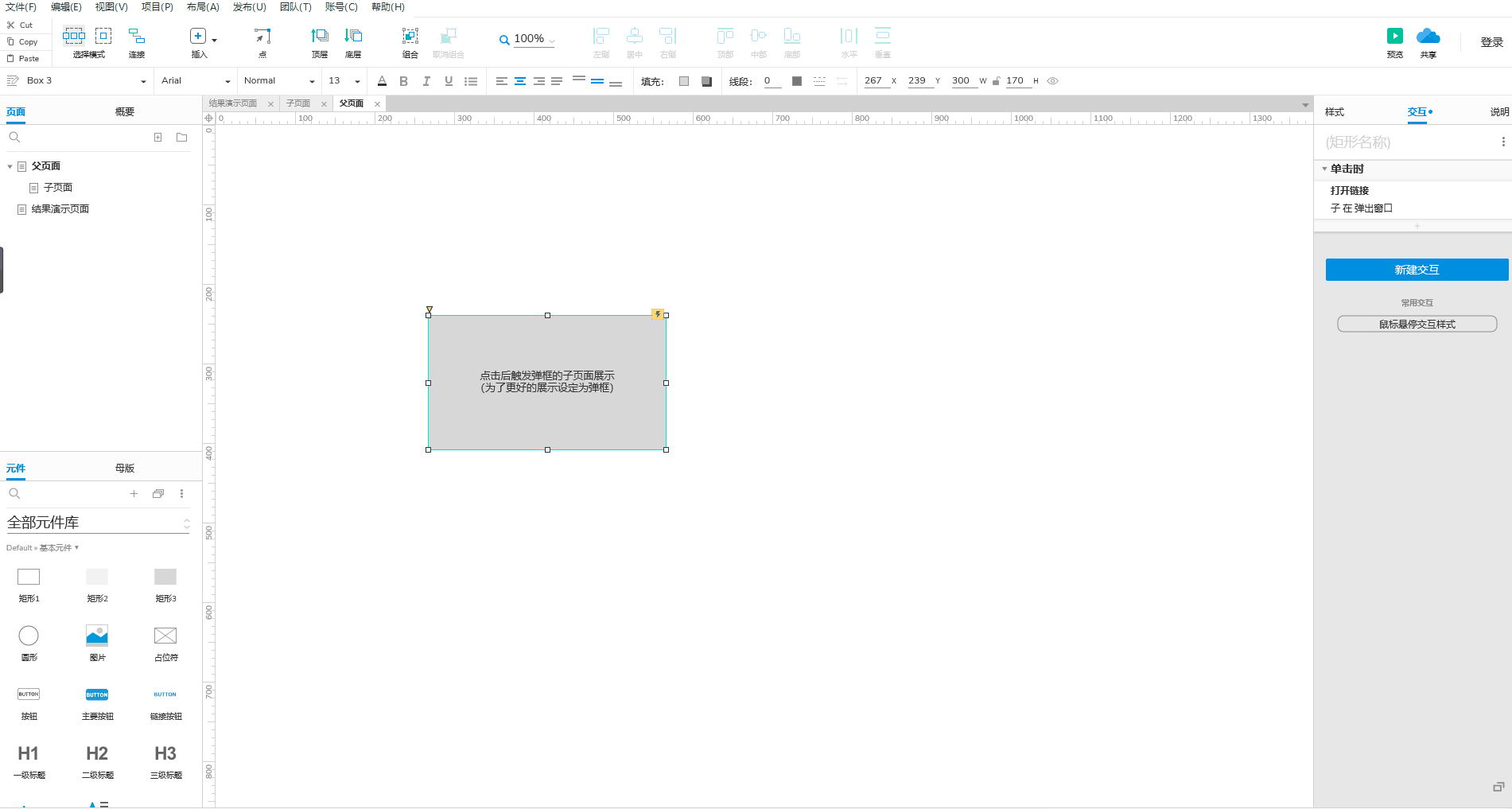The height and width of the screenshot is (809, 1512).
Task: Click the 顶部 align-top icon
Action: click(x=725, y=36)
